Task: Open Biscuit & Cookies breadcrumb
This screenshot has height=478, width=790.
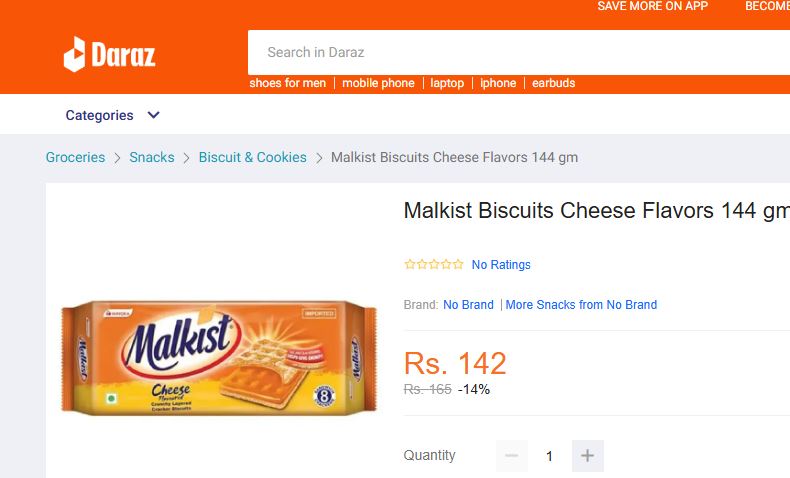Action: click(x=252, y=157)
